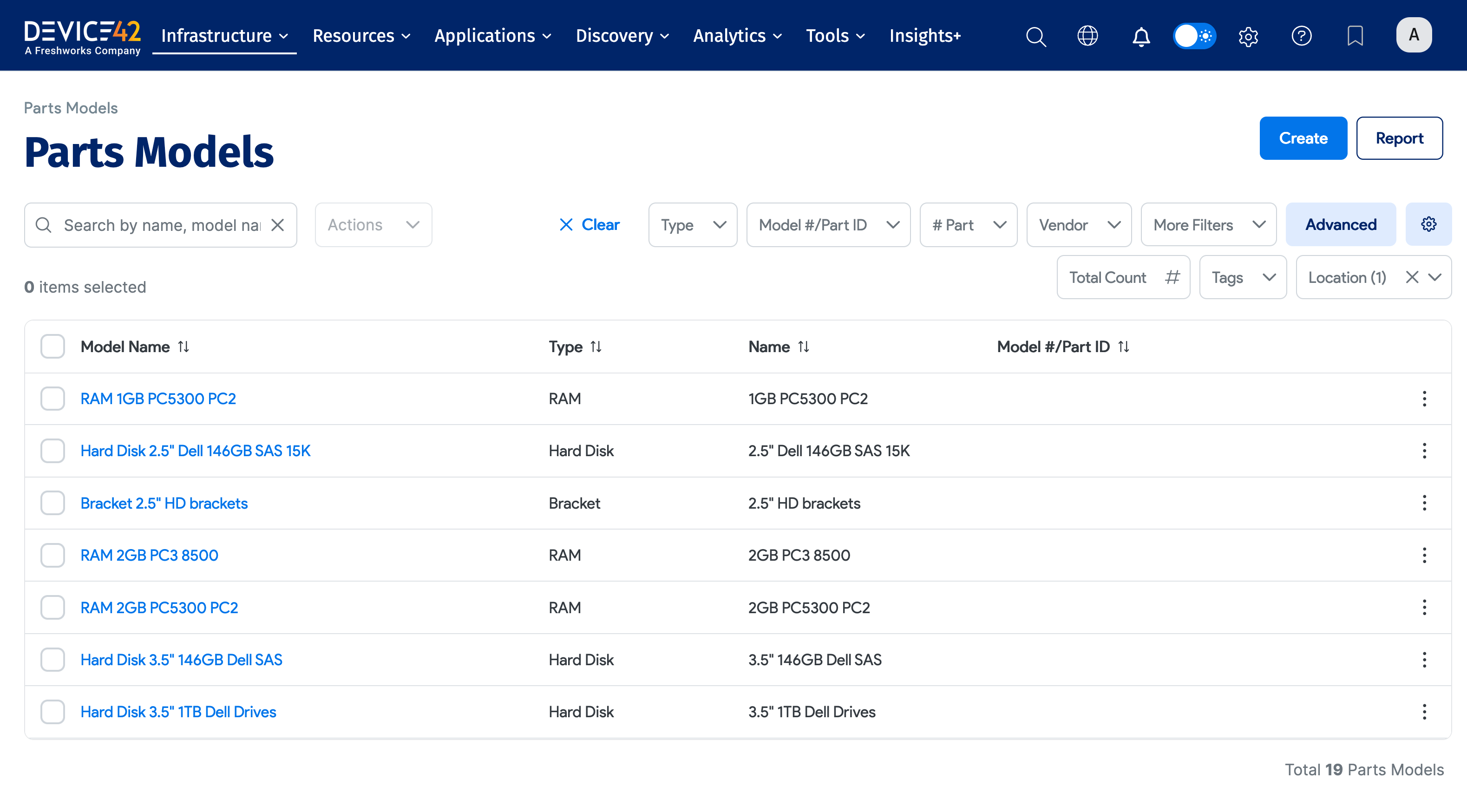Viewport: 1467px width, 812px height.
Task: Expand the More Filters dropdown
Action: pyautogui.click(x=1208, y=225)
